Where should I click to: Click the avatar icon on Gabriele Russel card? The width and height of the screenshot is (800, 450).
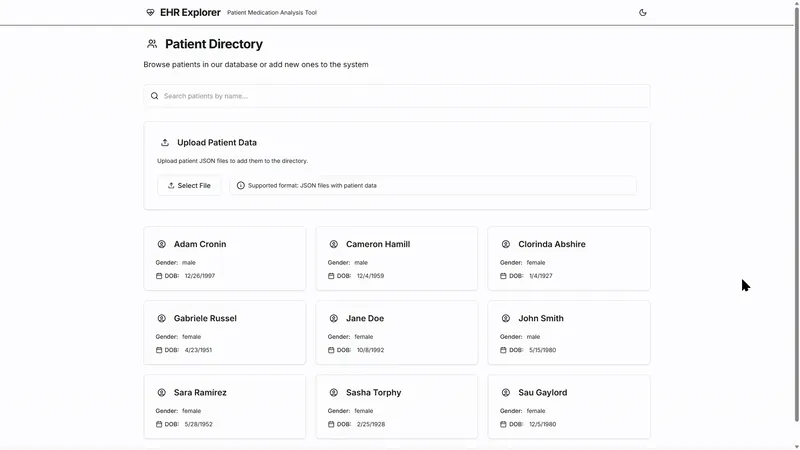coord(162,318)
